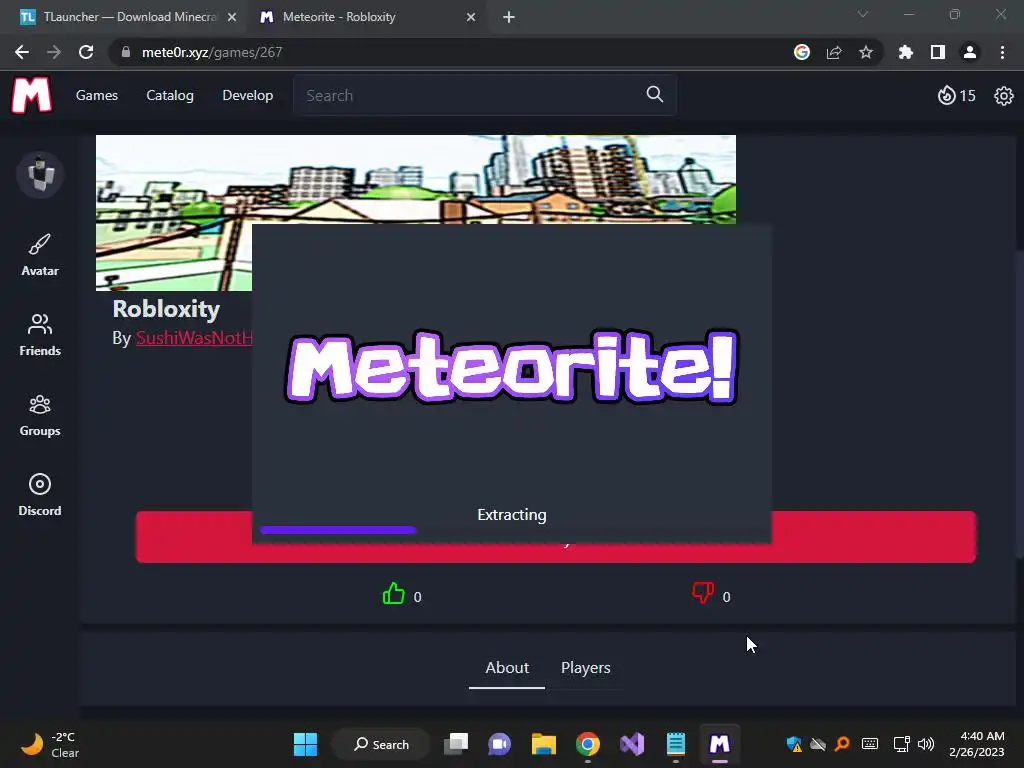Open Visual Studio from the taskbar
This screenshot has width=1024, height=768.
point(632,744)
